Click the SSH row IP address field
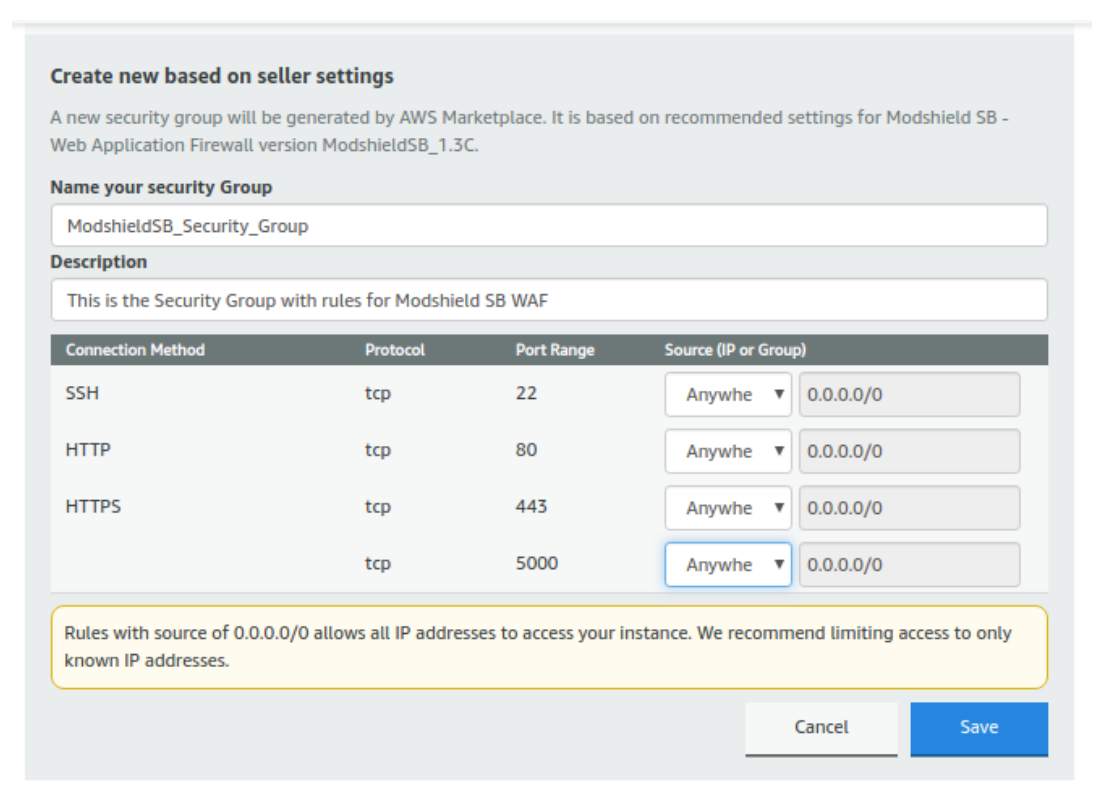The height and width of the screenshot is (798, 1100). (909, 395)
